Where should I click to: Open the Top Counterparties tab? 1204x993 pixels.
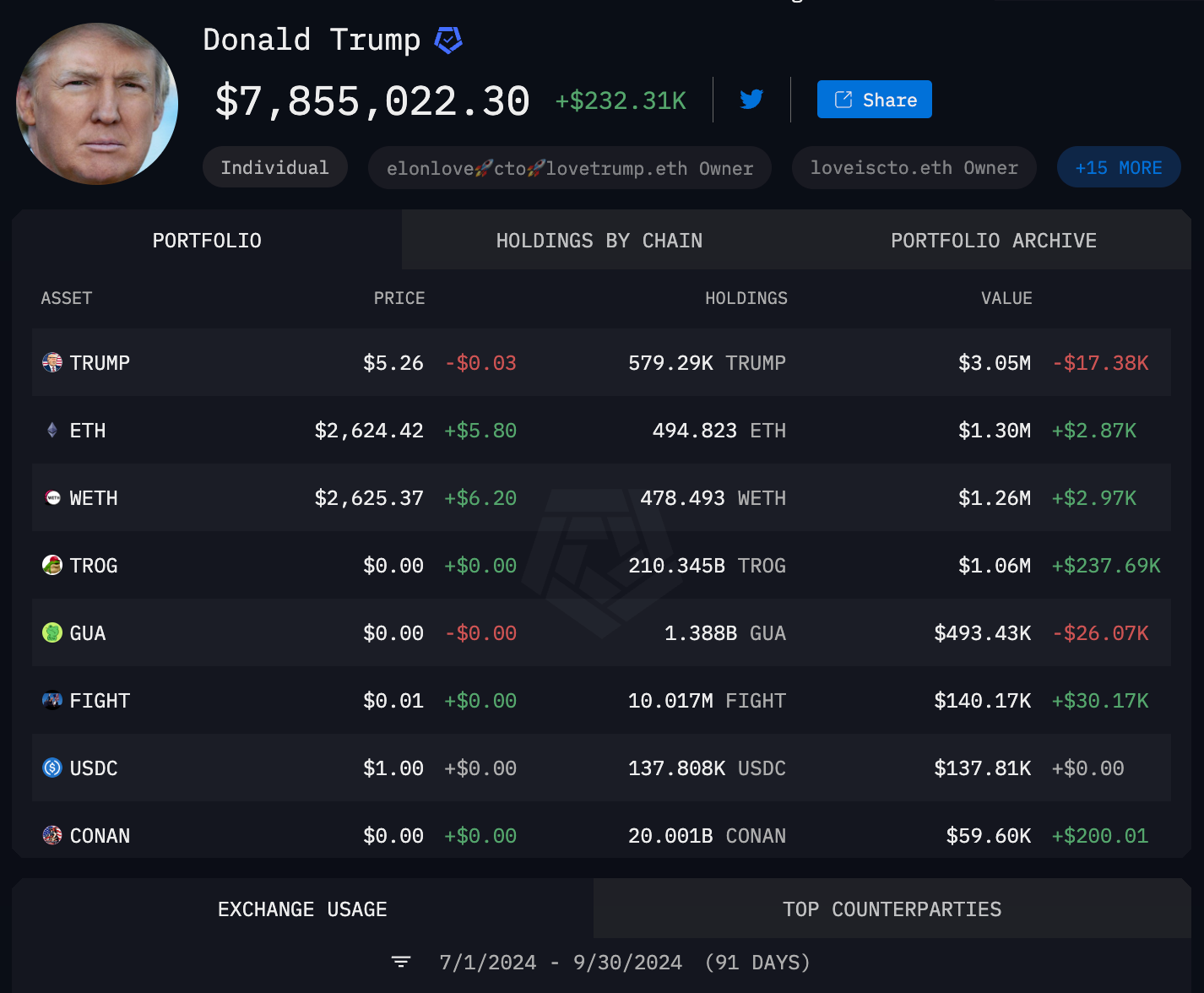point(892,909)
